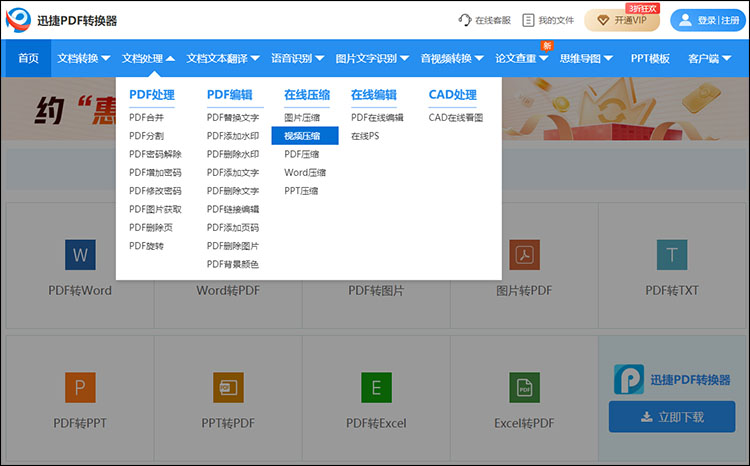Open the PDF转PPT orange P icon
The image size is (750, 466).
coord(80,387)
